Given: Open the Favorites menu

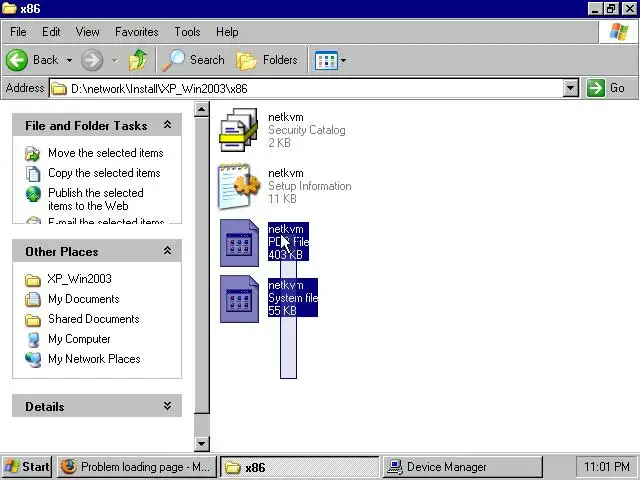Looking at the screenshot, I should [136, 32].
